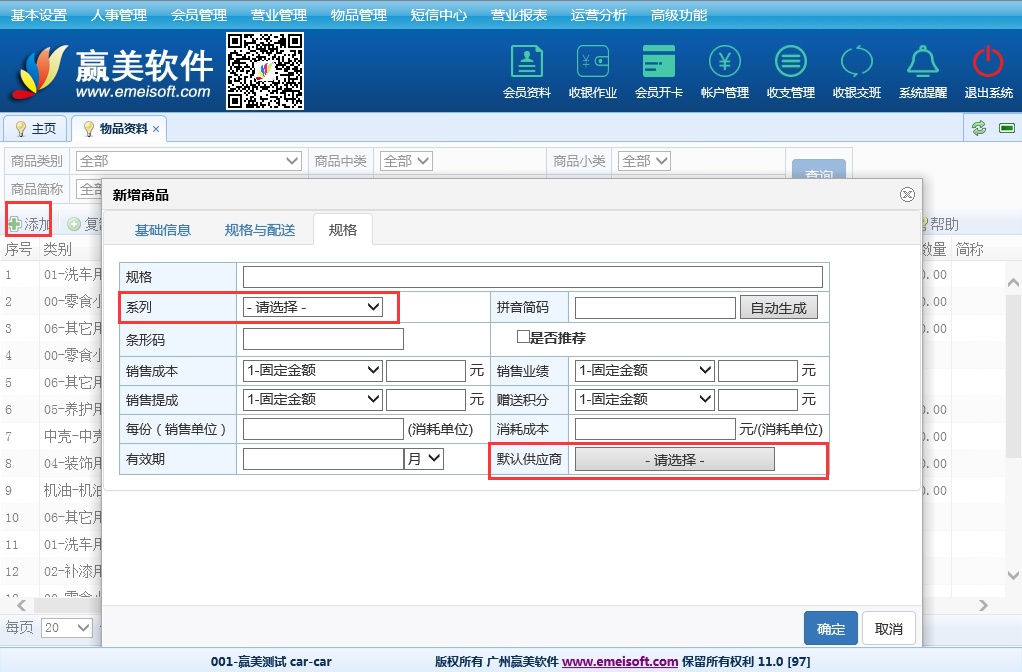The height and width of the screenshot is (672, 1022).
Task: Click the 规格 text input field
Action: (532, 277)
